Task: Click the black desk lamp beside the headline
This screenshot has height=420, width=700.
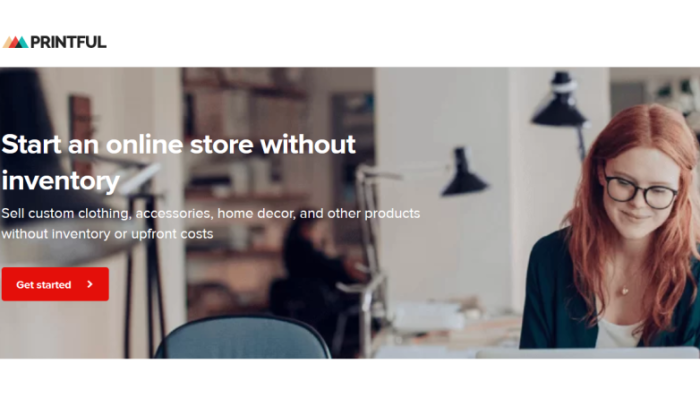Action: click(x=464, y=173)
